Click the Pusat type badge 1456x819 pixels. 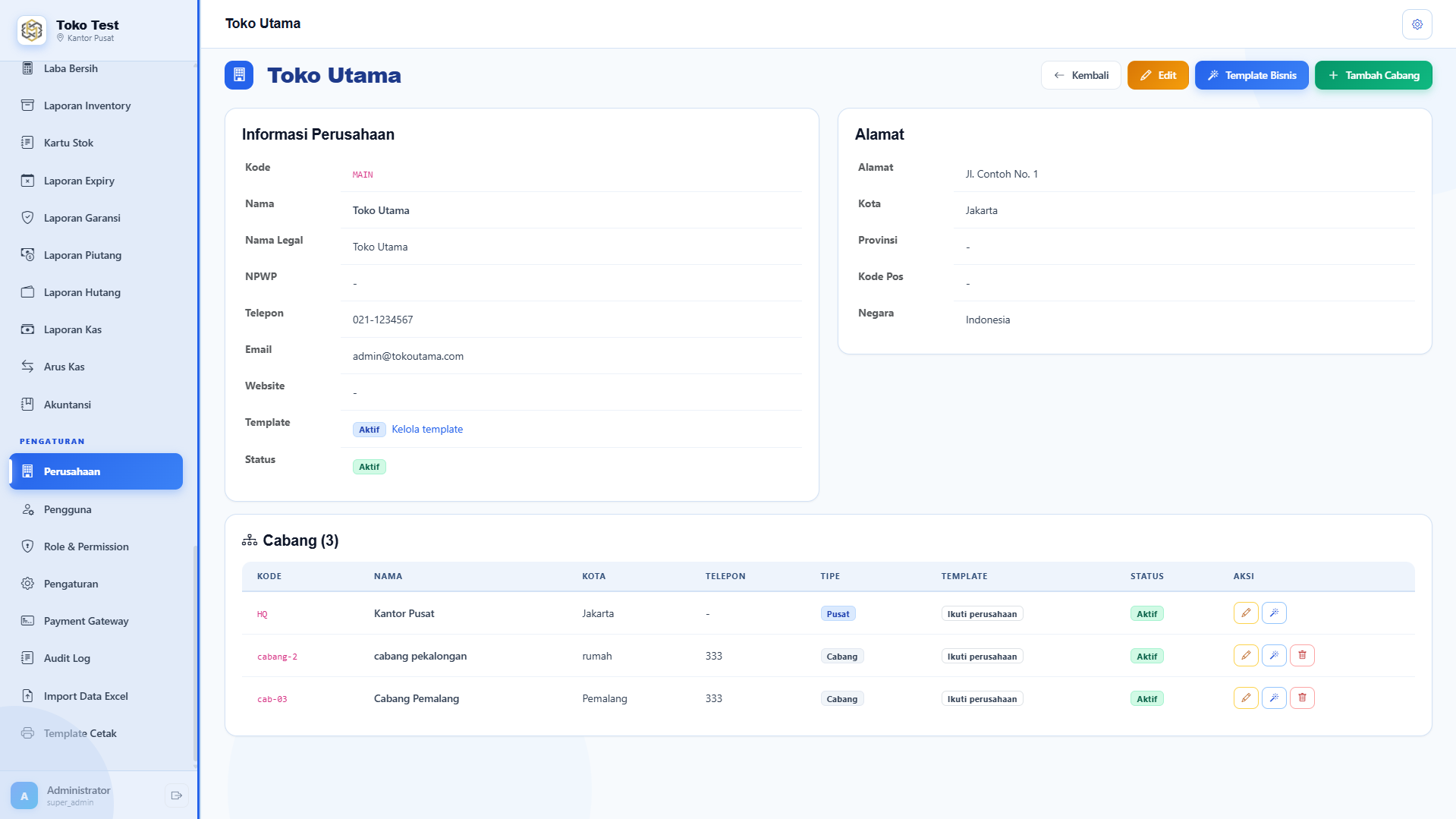pos(838,613)
